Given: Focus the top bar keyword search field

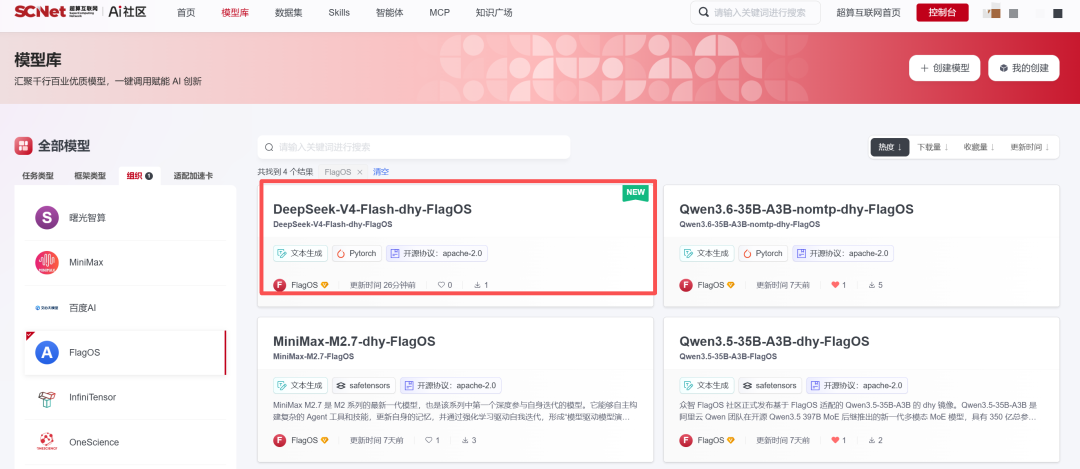Looking at the screenshot, I should (x=756, y=12).
